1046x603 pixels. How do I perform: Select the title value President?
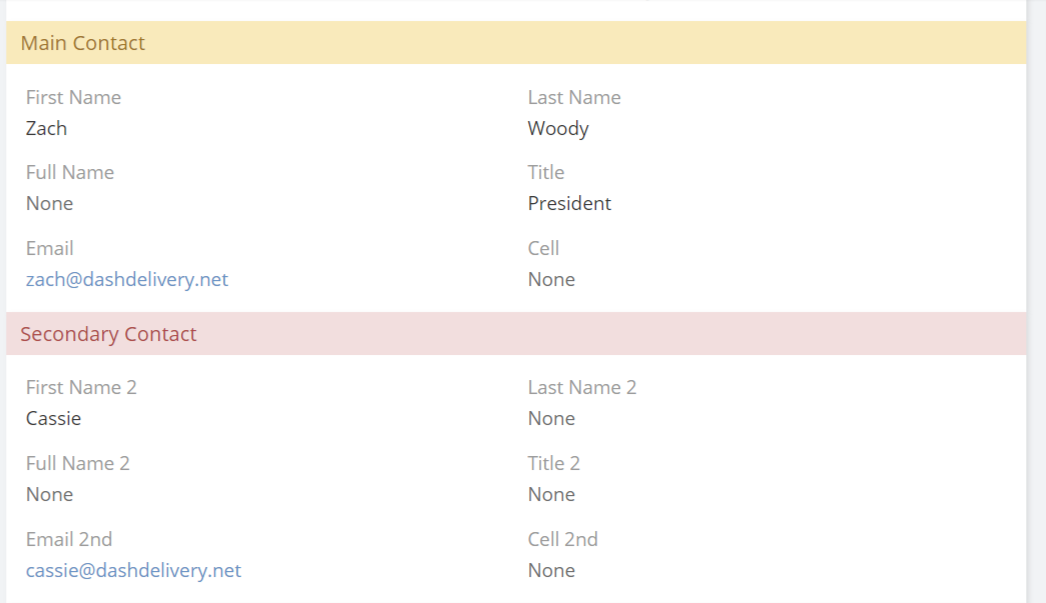[569, 204]
